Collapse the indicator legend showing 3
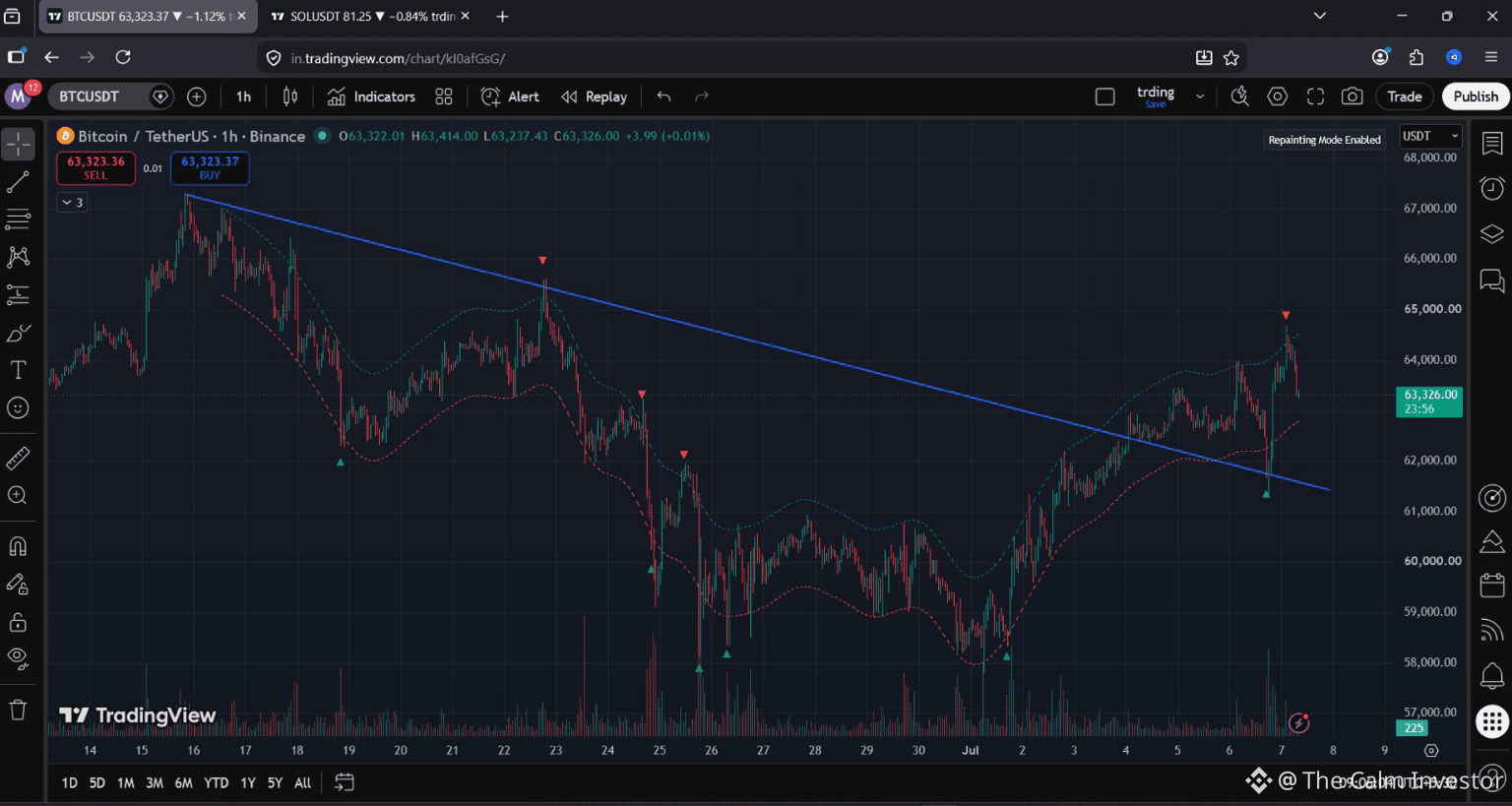This screenshot has width=1512, height=806. 72,202
